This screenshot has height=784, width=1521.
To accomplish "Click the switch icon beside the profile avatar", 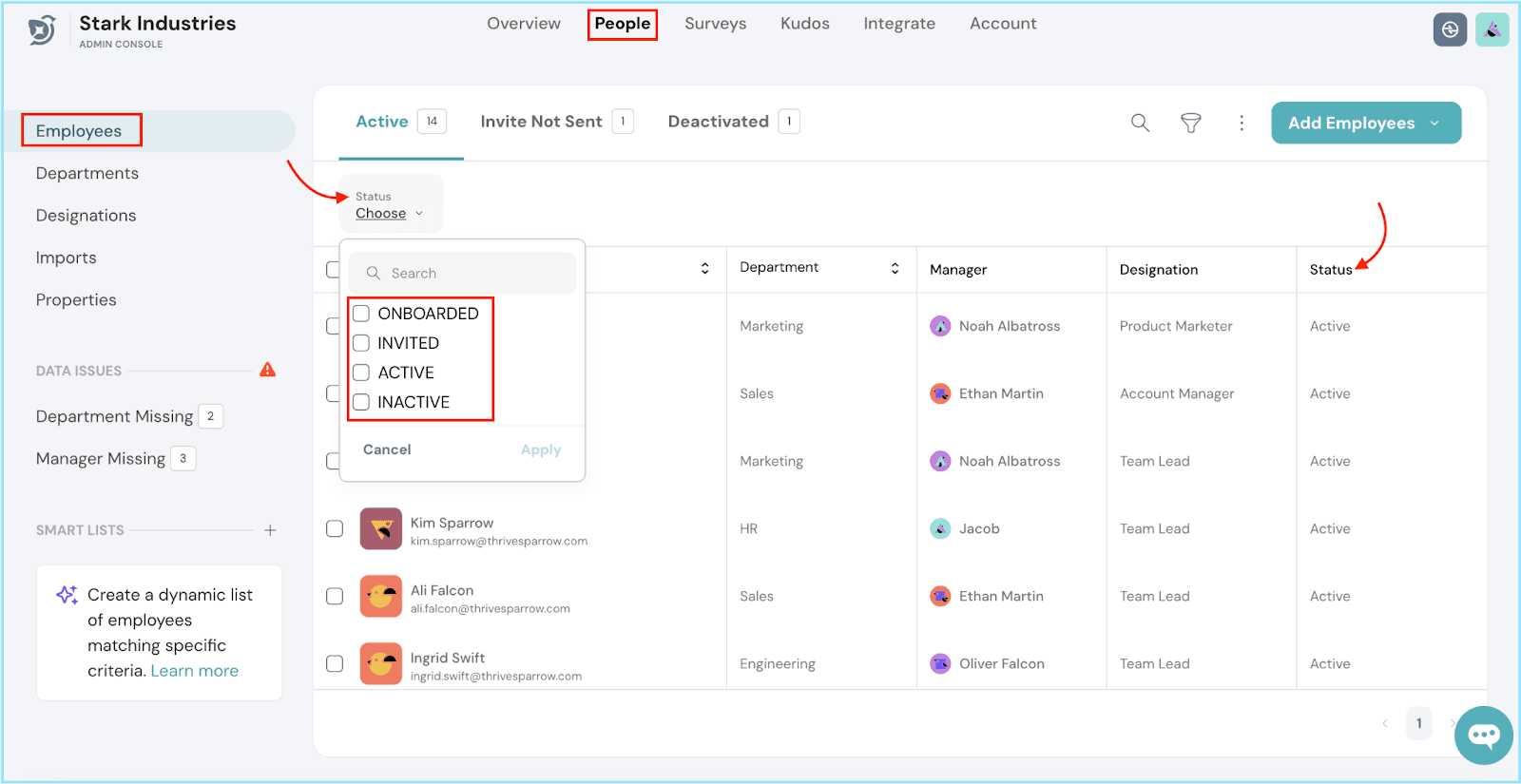I will [1450, 29].
